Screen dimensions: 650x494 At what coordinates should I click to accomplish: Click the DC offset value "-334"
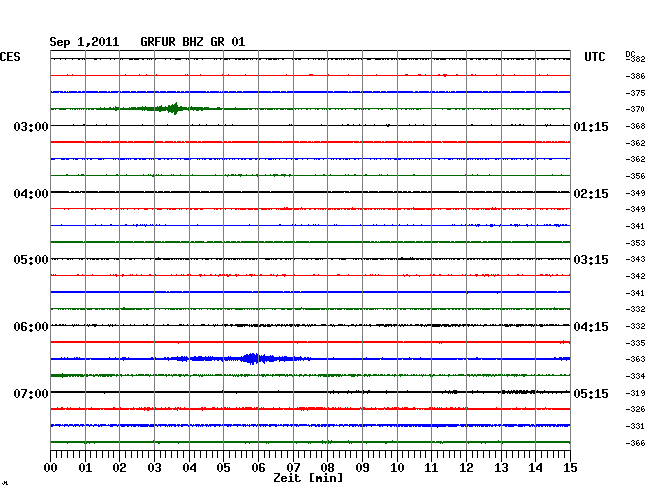click(635, 376)
